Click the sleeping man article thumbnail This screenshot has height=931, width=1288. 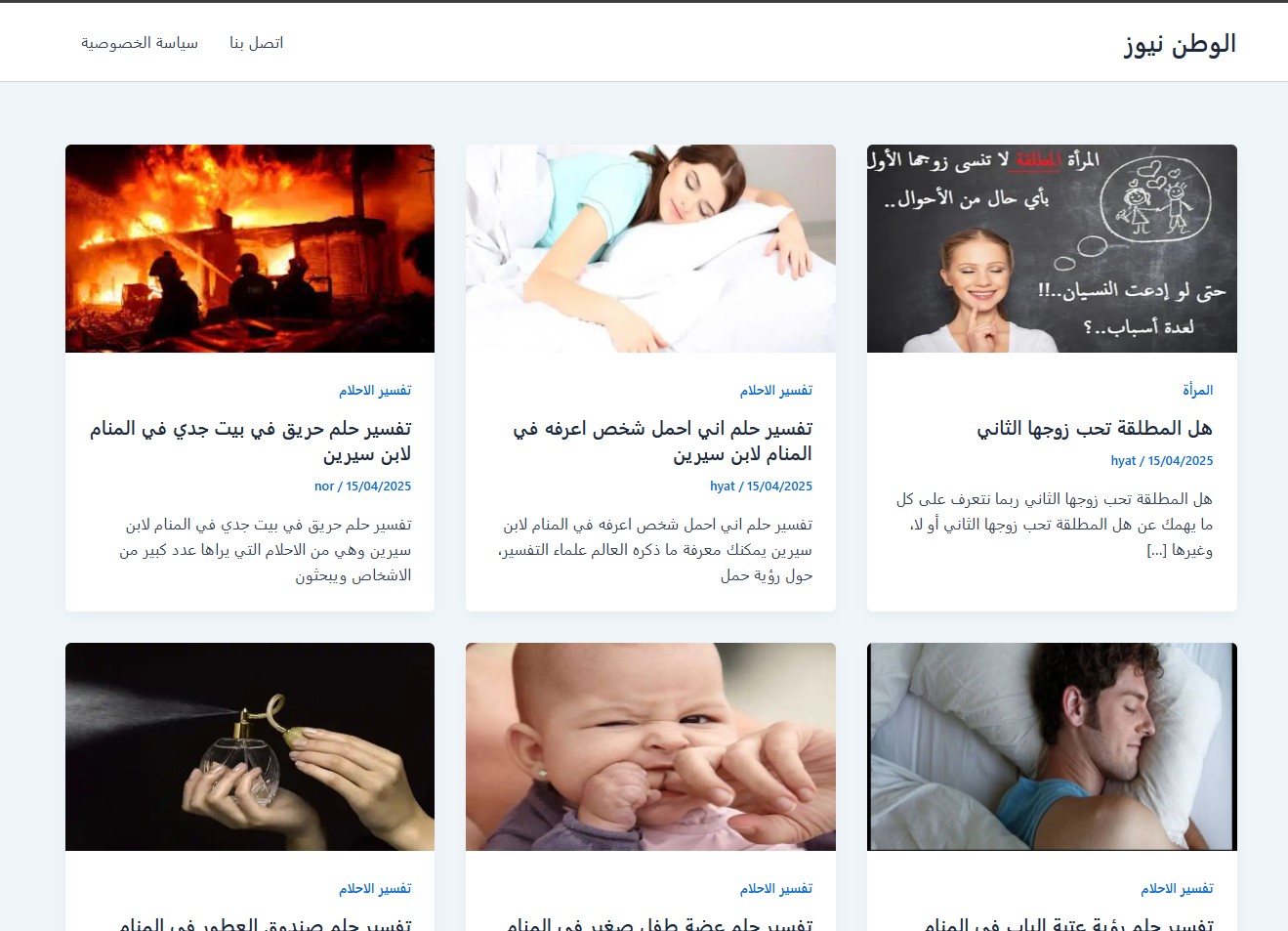(x=1052, y=746)
